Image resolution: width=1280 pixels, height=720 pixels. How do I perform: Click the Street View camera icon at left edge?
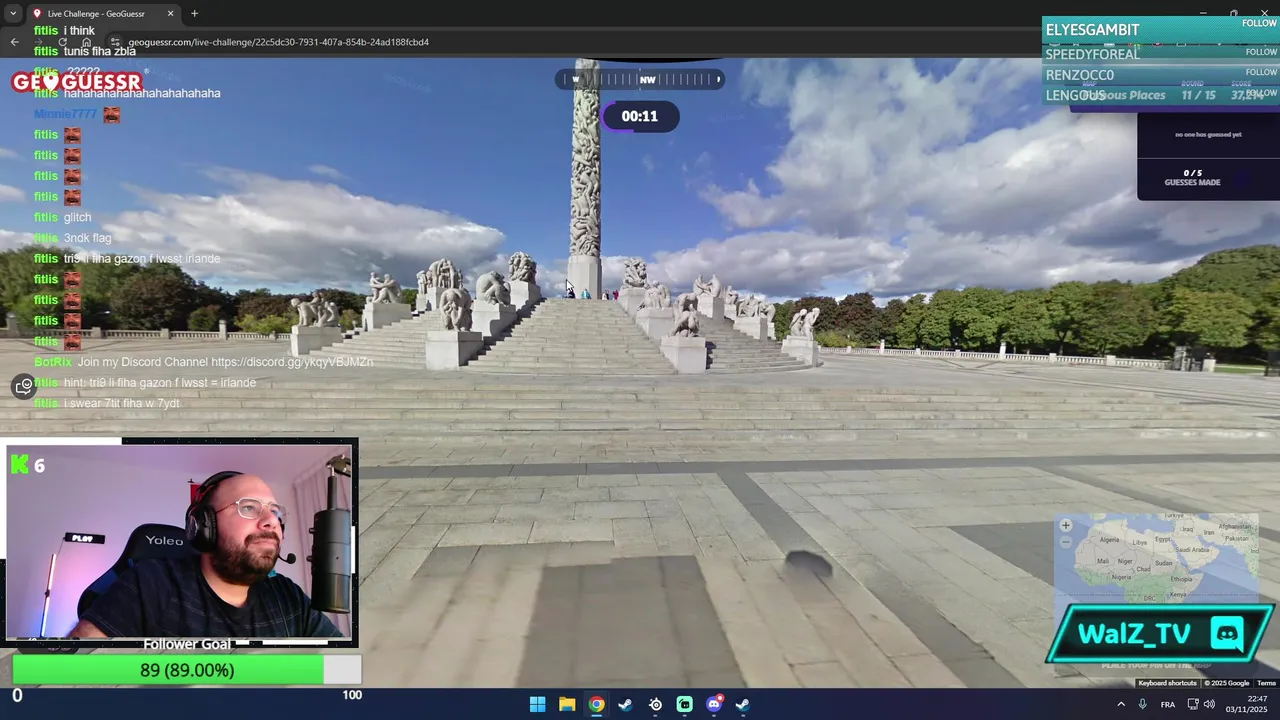pyautogui.click(x=24, y=386)
